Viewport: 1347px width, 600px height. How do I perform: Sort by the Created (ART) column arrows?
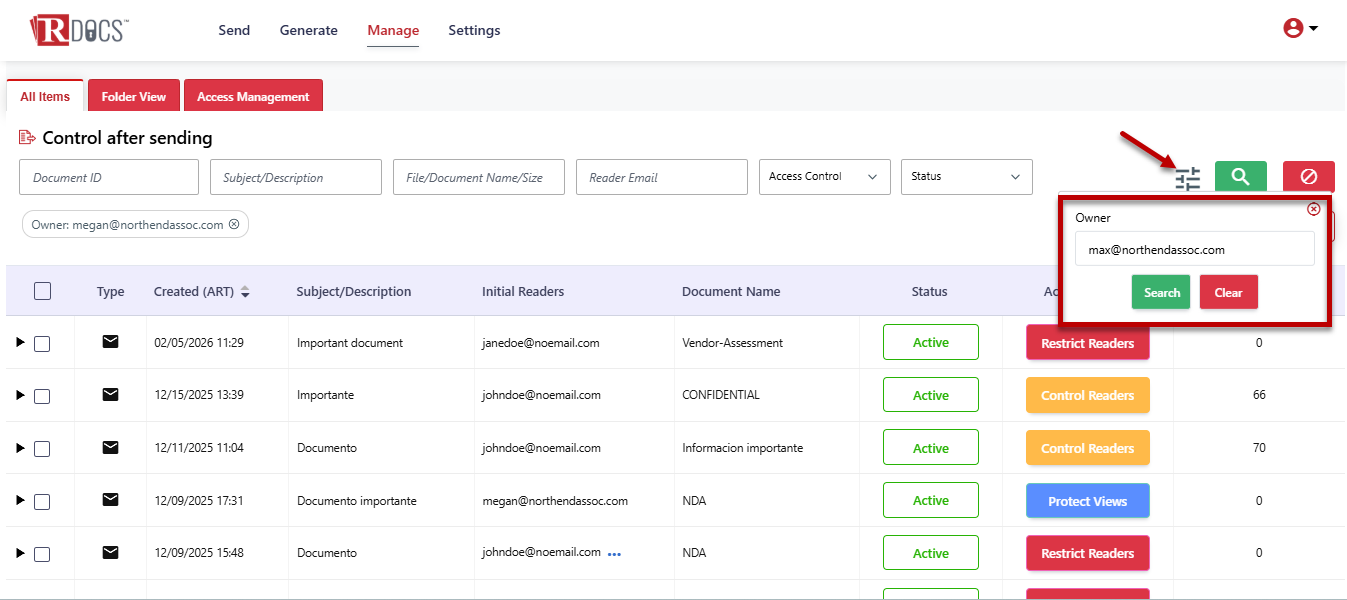[x=245, y=292]
